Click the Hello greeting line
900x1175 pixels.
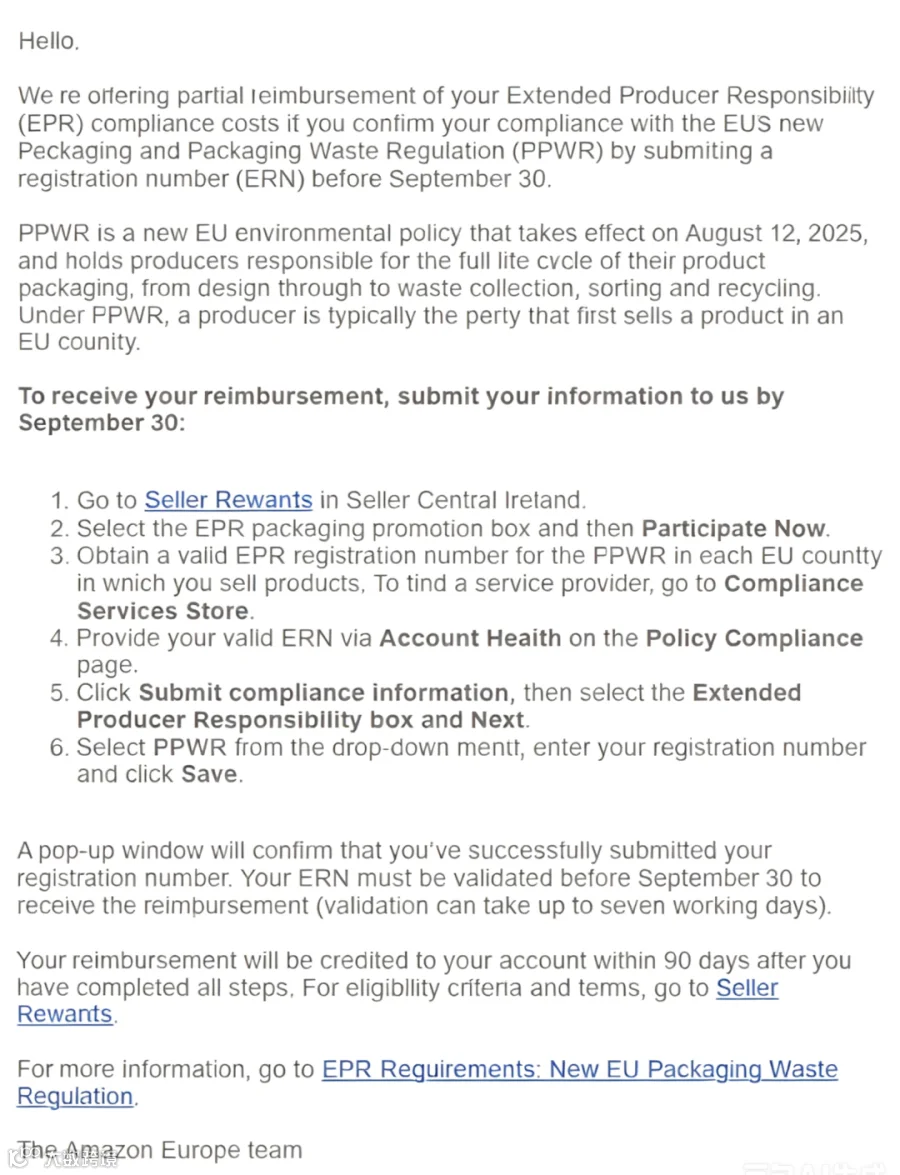(49, 40)
